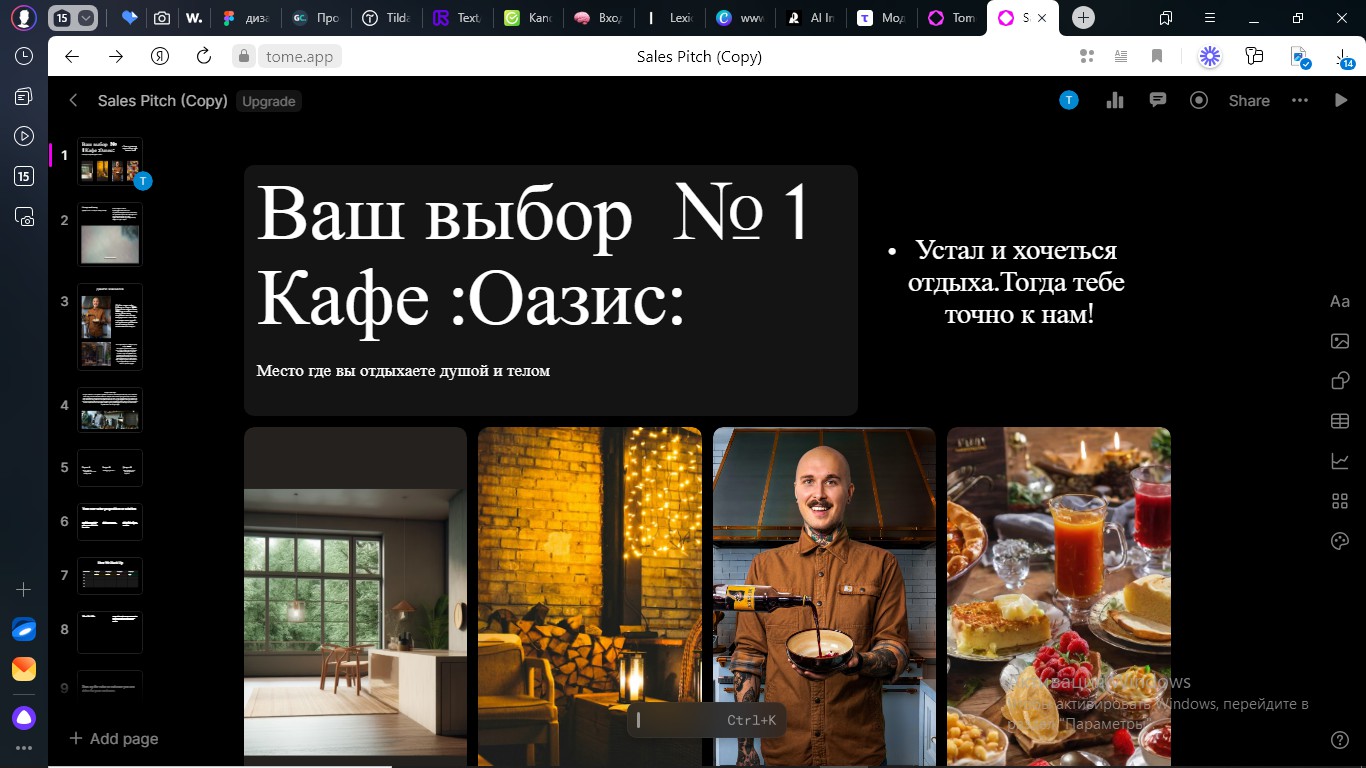The height and width of the screenshot is (768, 1366).
Task: Select the desserts and drinks image
Action: [1059, 597]
